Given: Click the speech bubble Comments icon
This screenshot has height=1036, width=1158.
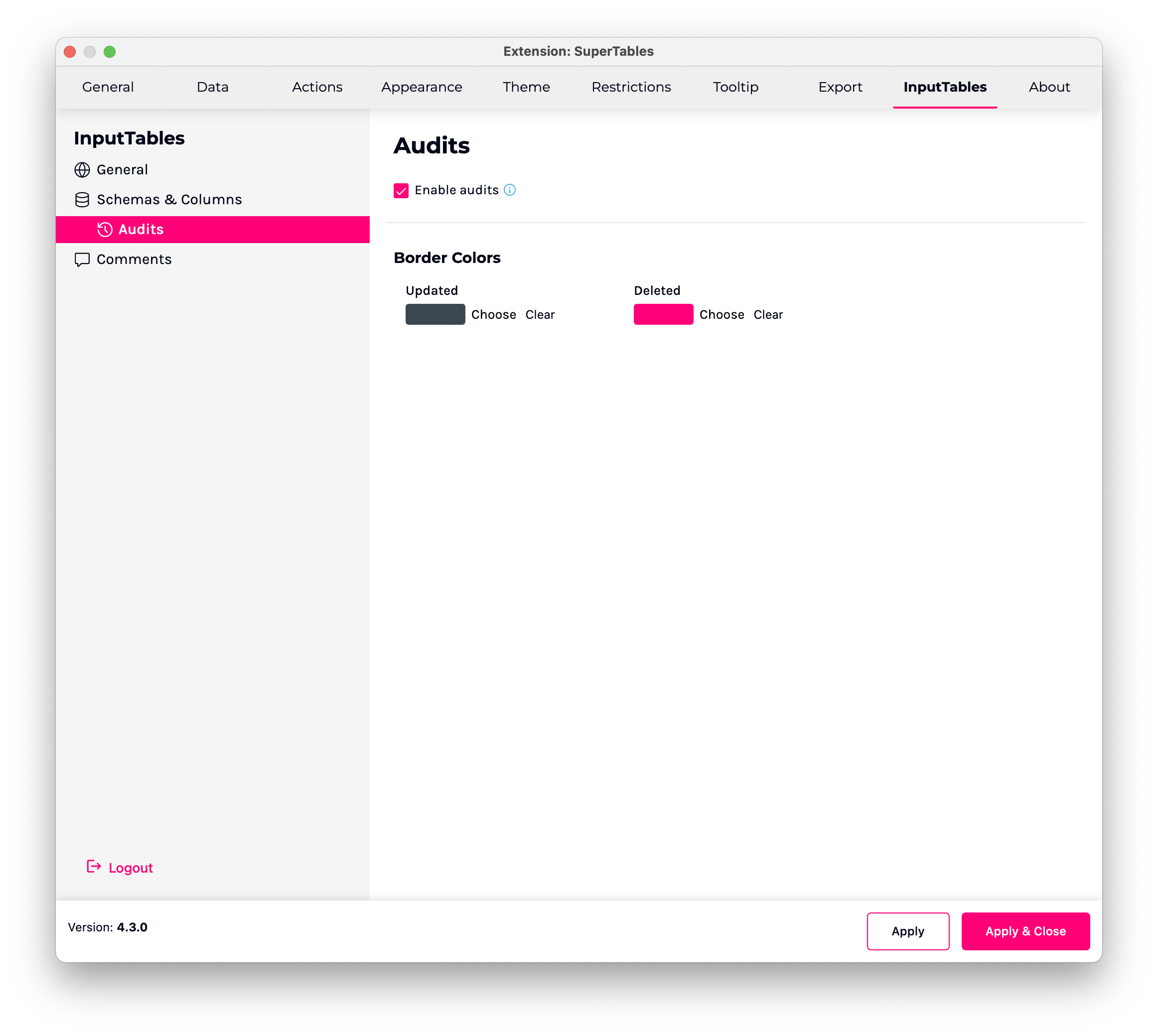Looking at the screenshot, I should pyautogui.click(x=82, y=259).
